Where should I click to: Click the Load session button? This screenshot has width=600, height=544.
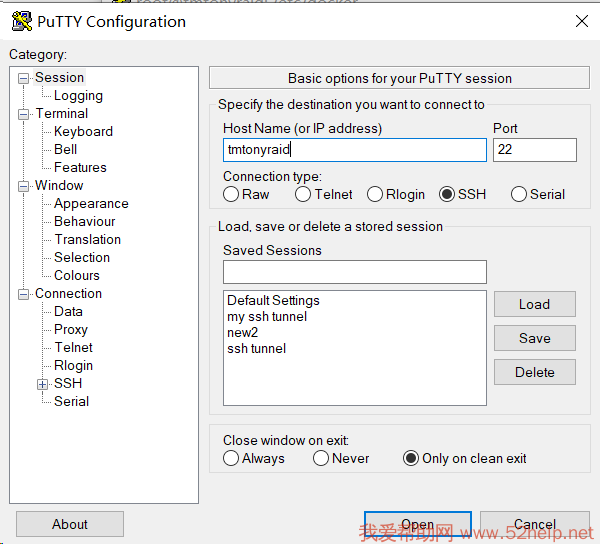534,304
